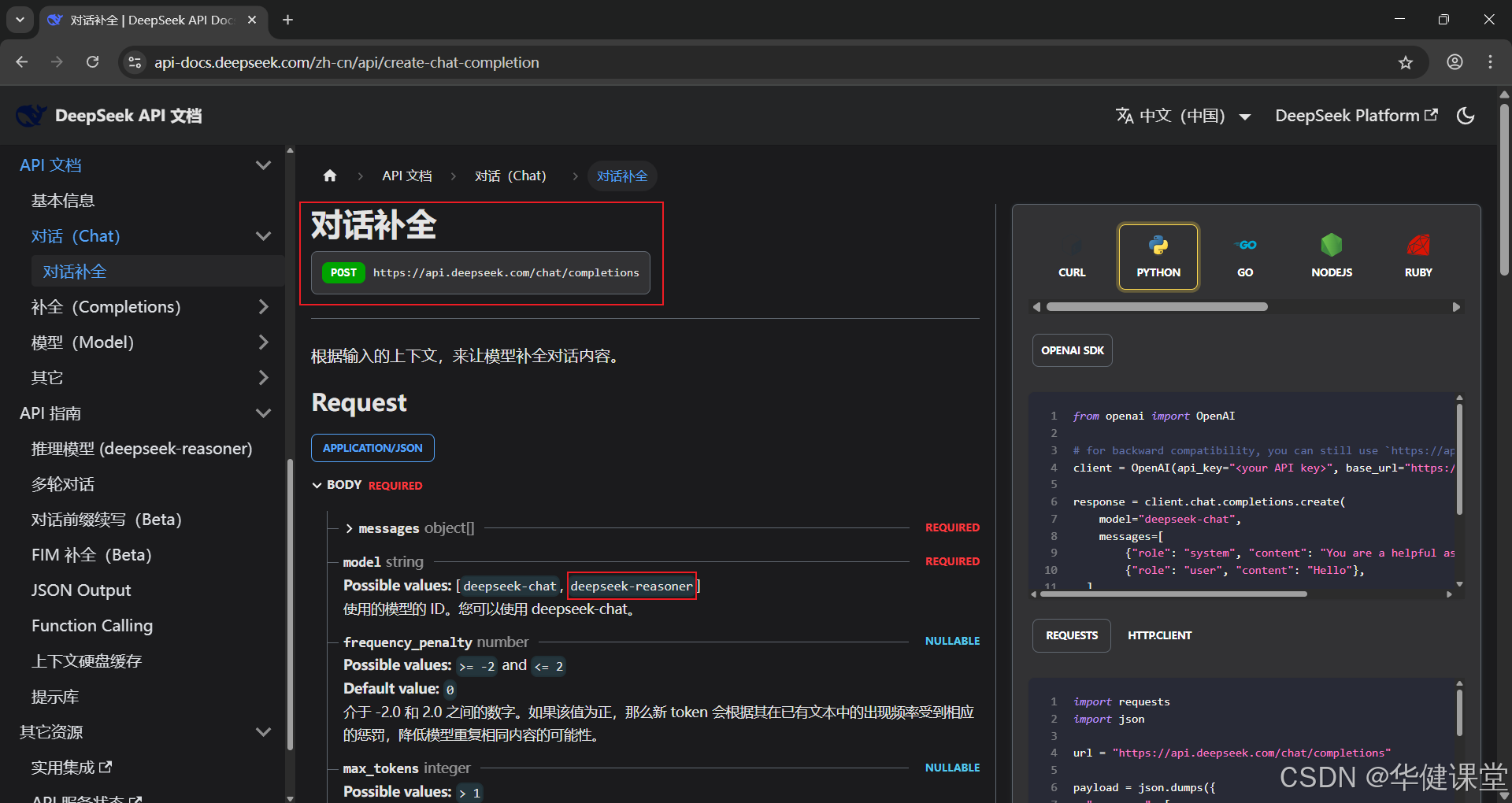Select the OPENAI SDK tab
The width and height of the screenshot is (1512, 803).
(x=1073, y=350)
